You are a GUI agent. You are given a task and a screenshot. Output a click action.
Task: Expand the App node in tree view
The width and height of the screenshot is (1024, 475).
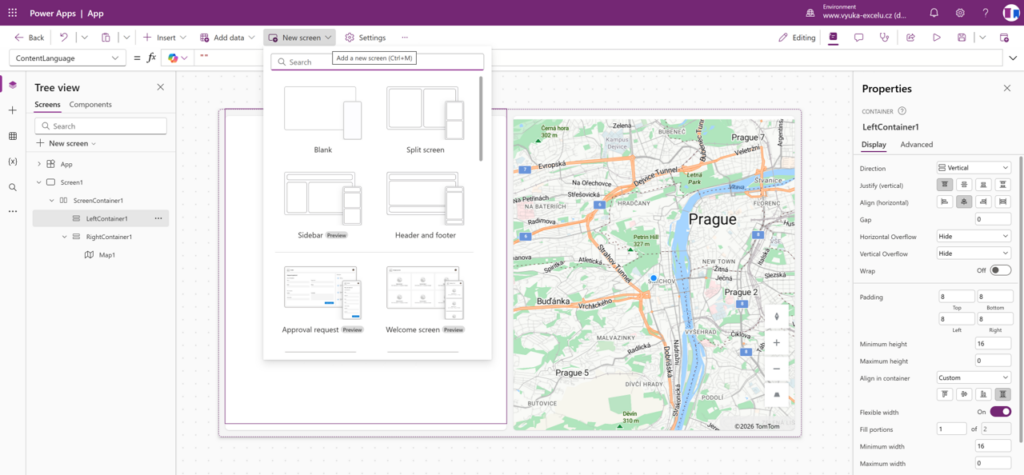pos(39,164)
